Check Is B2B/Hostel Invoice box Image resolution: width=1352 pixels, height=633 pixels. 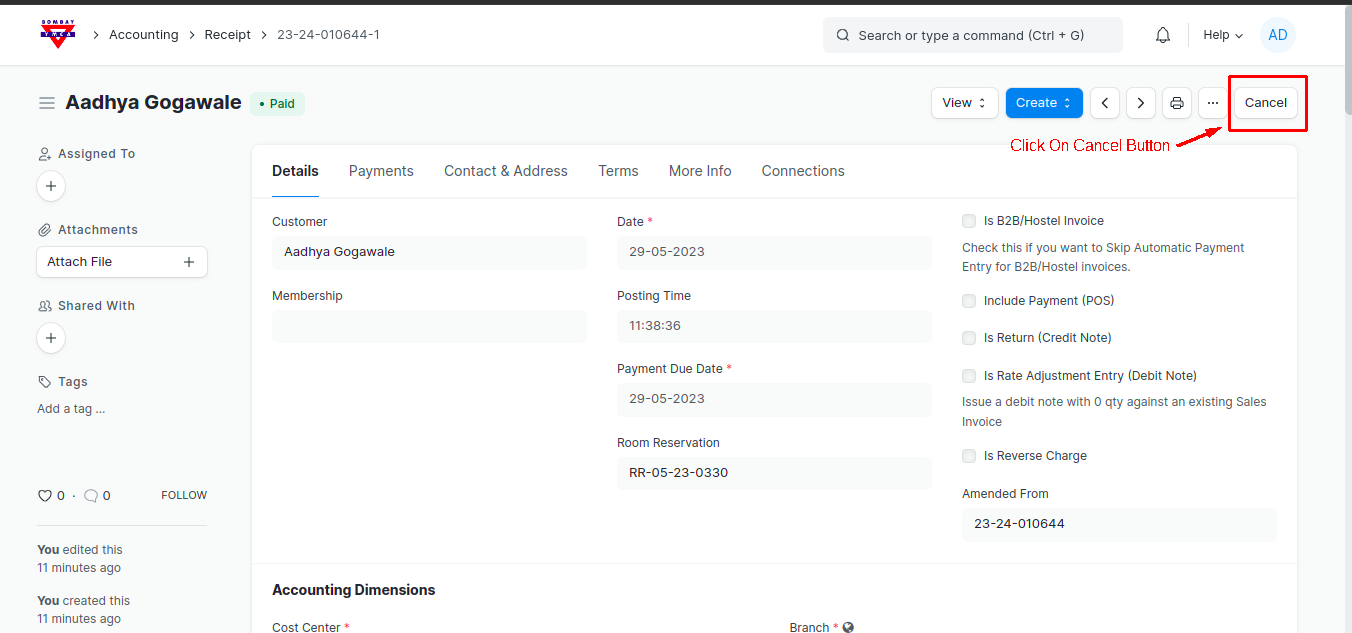click(x=969, y=221)
